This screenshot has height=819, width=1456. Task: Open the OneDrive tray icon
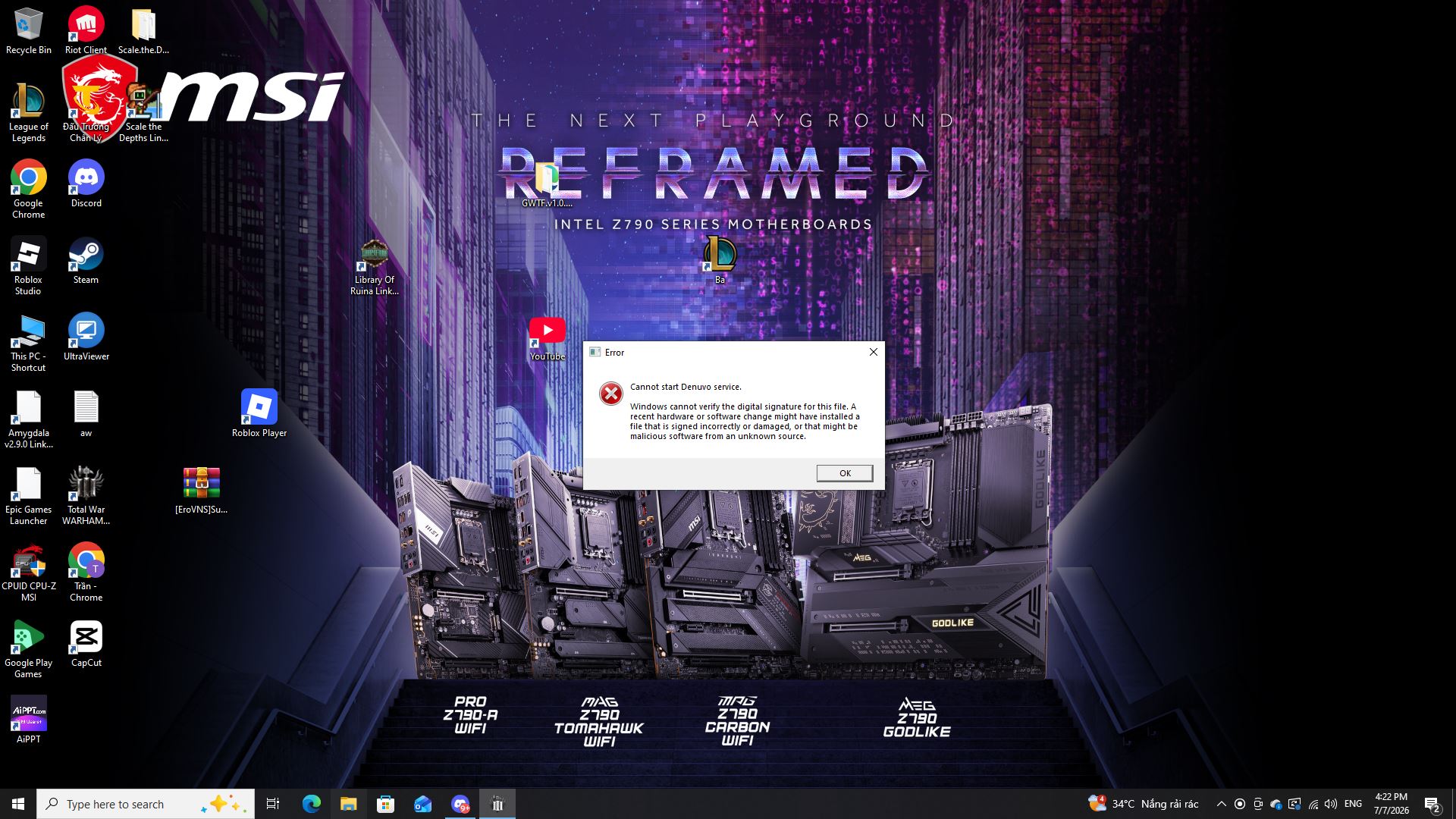pos(1276,804)
